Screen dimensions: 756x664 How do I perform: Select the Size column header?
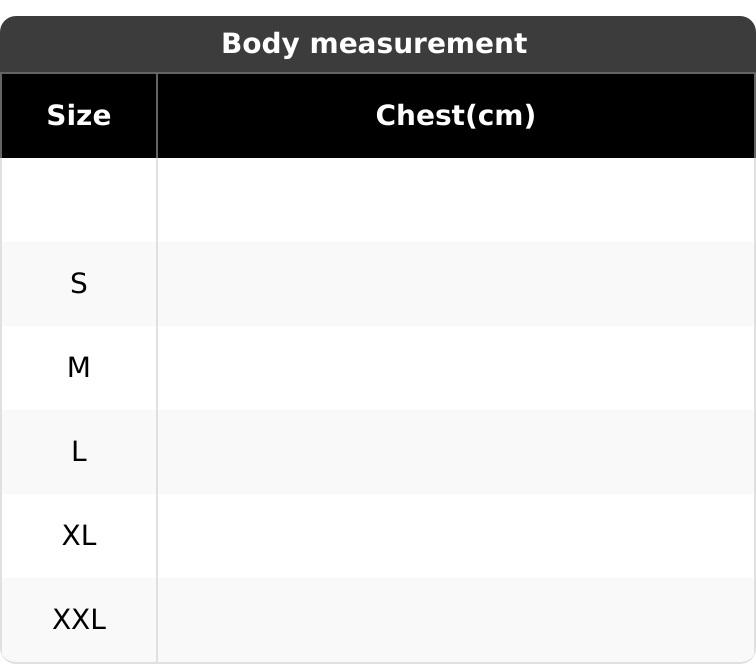[x=79, y=116]
